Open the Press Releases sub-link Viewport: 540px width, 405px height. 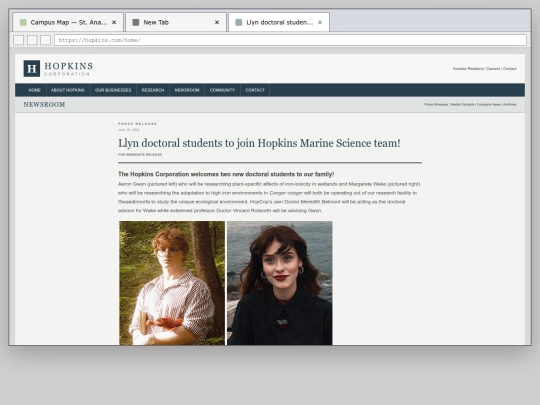tap(436, 104)
